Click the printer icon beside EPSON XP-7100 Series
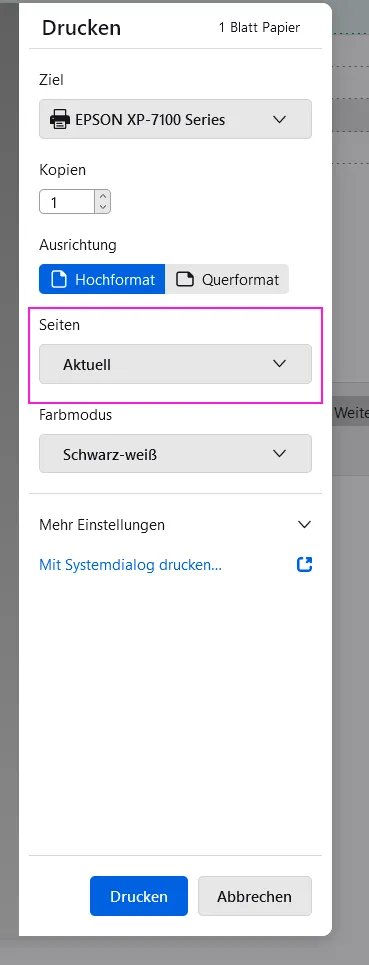The width and height of the screenshot is (369, 965). pyautogui.click(x=60, y=119)
